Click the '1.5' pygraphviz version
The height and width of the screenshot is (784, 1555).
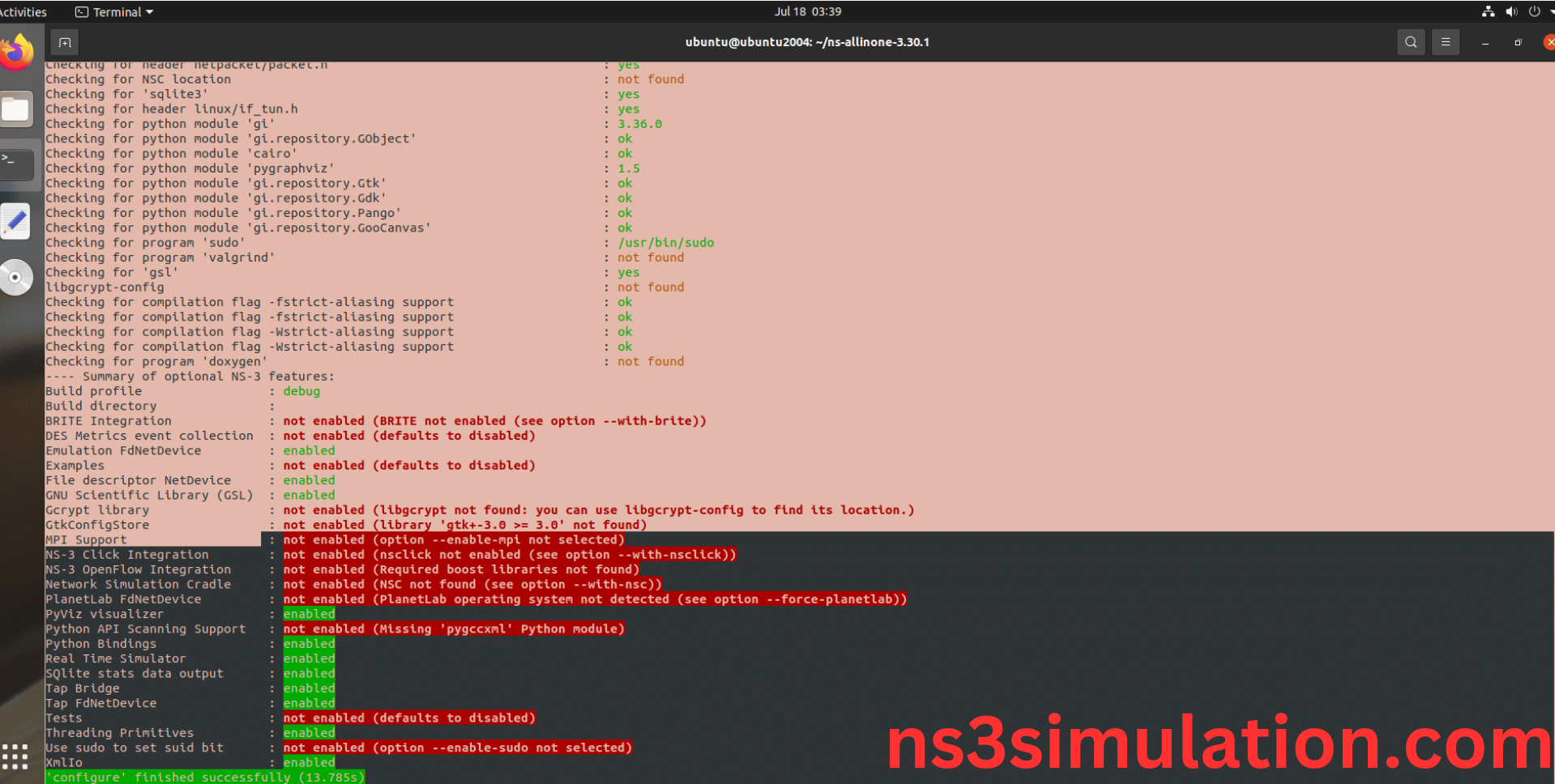point(629,168)
